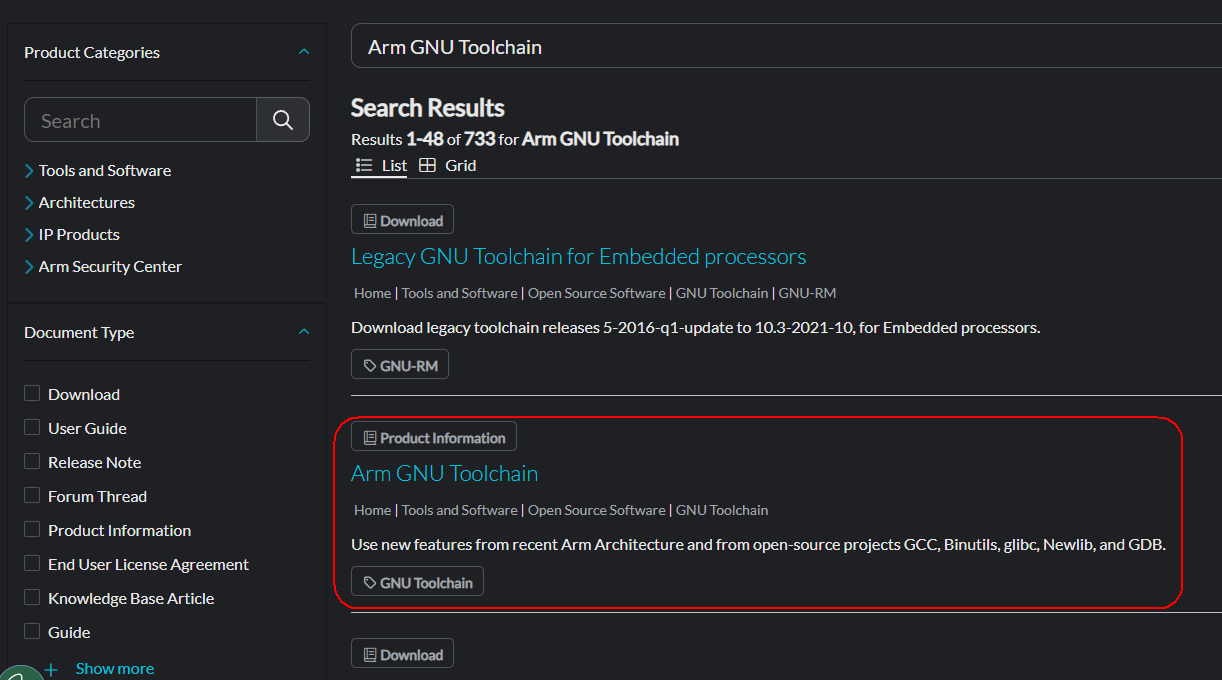Click the GNU Toolchain tag button

click(x=417, y=582)
